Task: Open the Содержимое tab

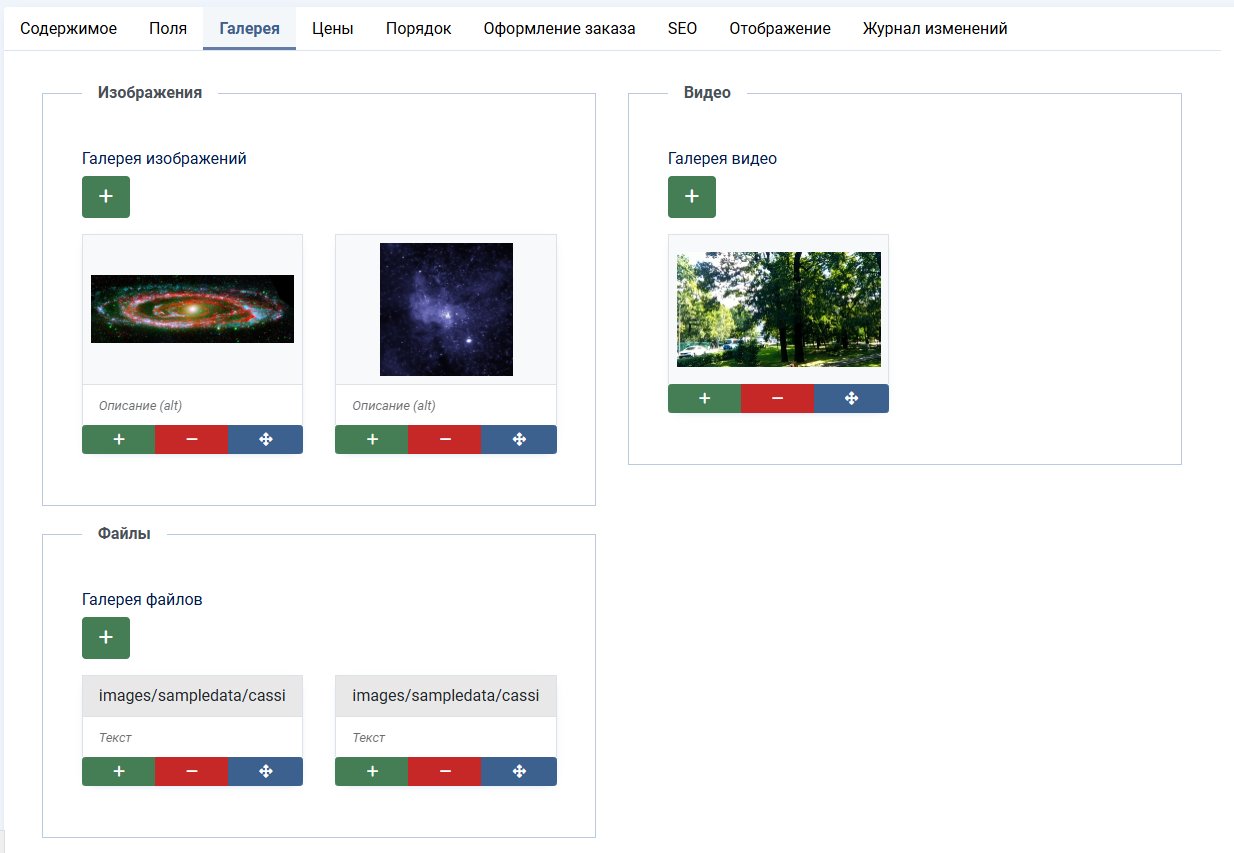Action: [x=68, y=29]
